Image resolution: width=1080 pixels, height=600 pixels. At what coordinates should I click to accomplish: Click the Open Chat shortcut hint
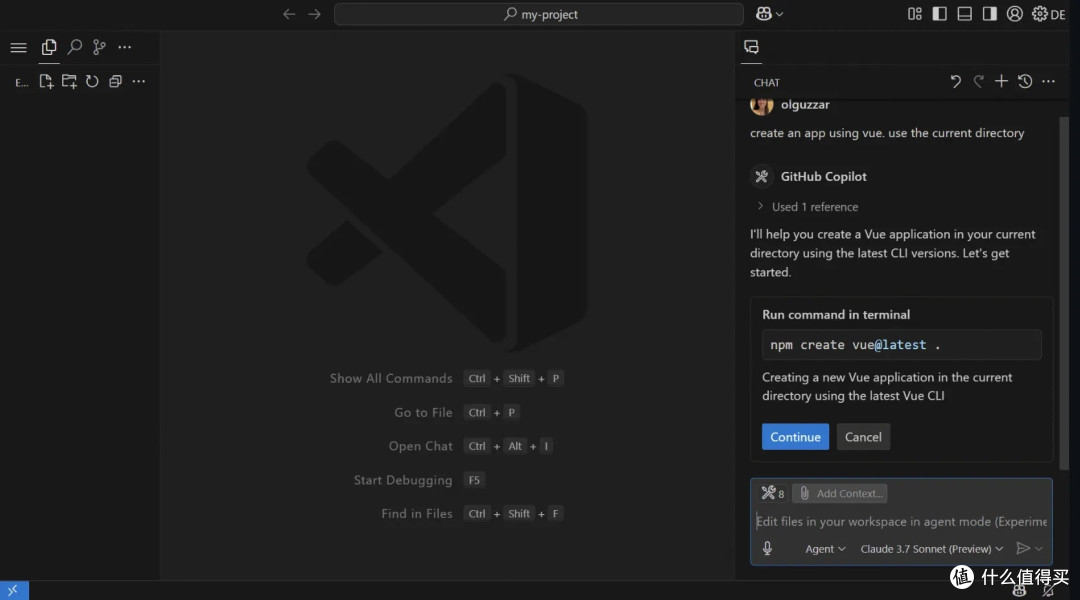470,446
